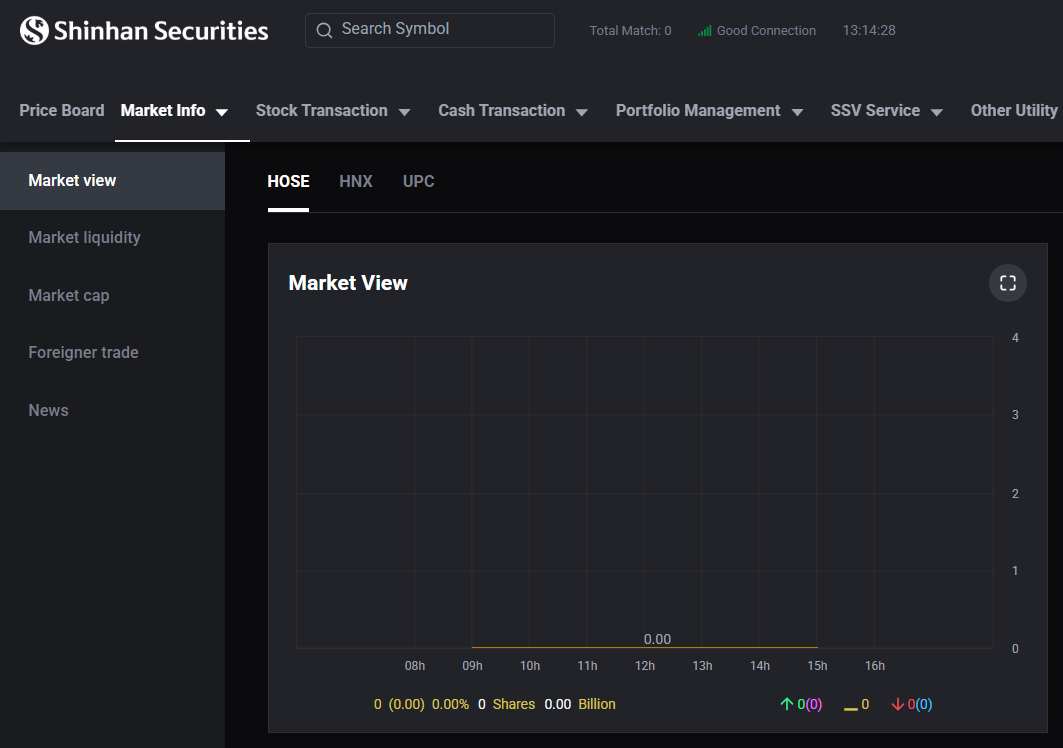Click the green connection signal icon
The width and height of the screenshot is (1063, 748).
click(705, 31)
